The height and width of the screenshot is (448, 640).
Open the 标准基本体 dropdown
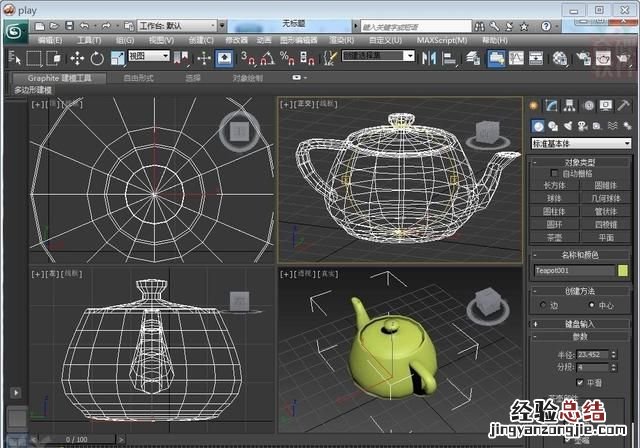tap(581, 143)
